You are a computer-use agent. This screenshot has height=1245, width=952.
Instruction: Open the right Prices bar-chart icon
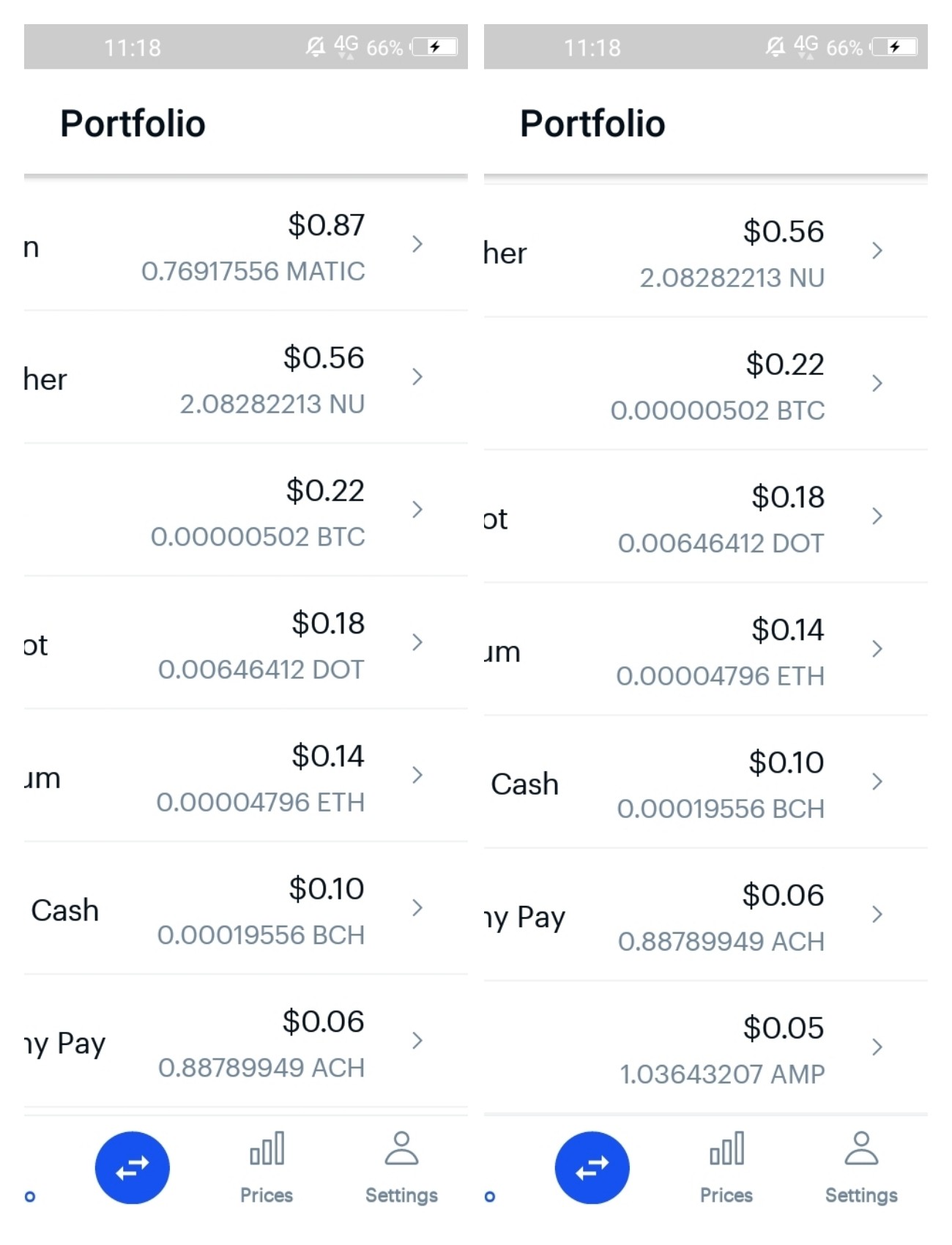[x=727, y=1148]
